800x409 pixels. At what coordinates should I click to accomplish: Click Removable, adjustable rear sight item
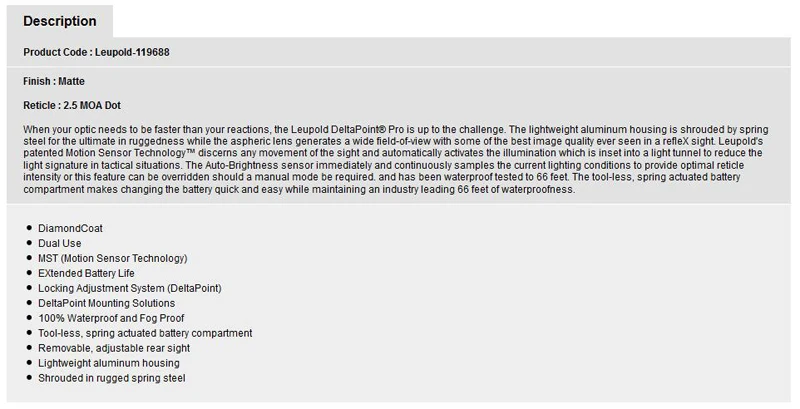tap(114, 348)
